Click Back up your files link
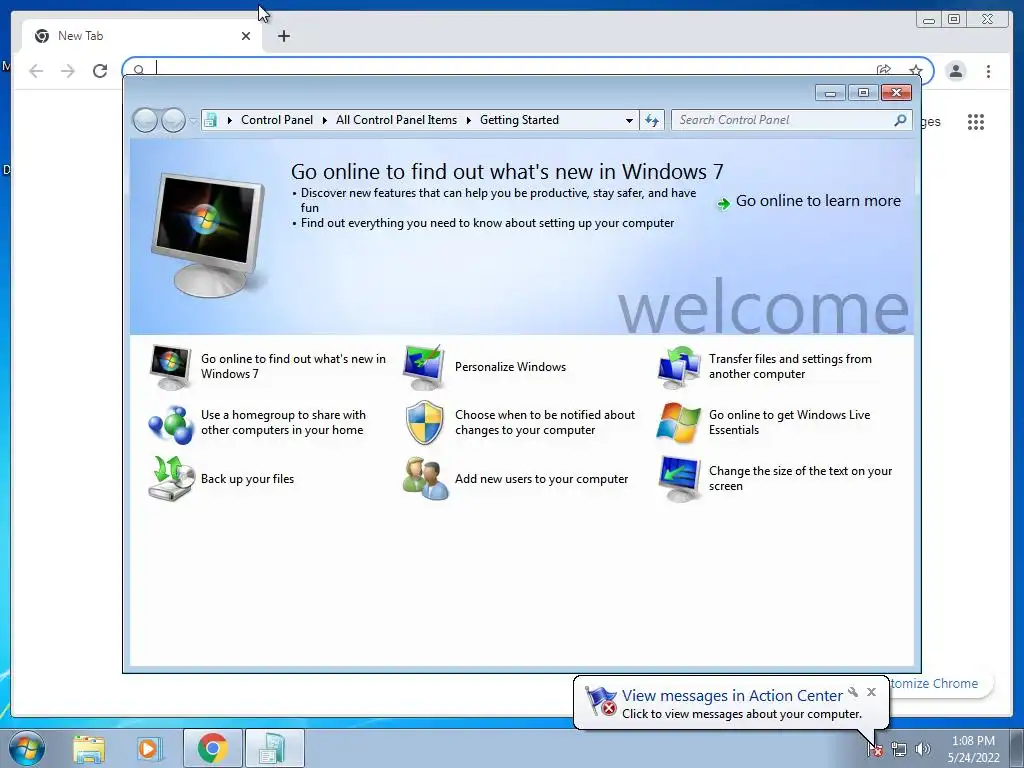 click(x=247, y=479)
